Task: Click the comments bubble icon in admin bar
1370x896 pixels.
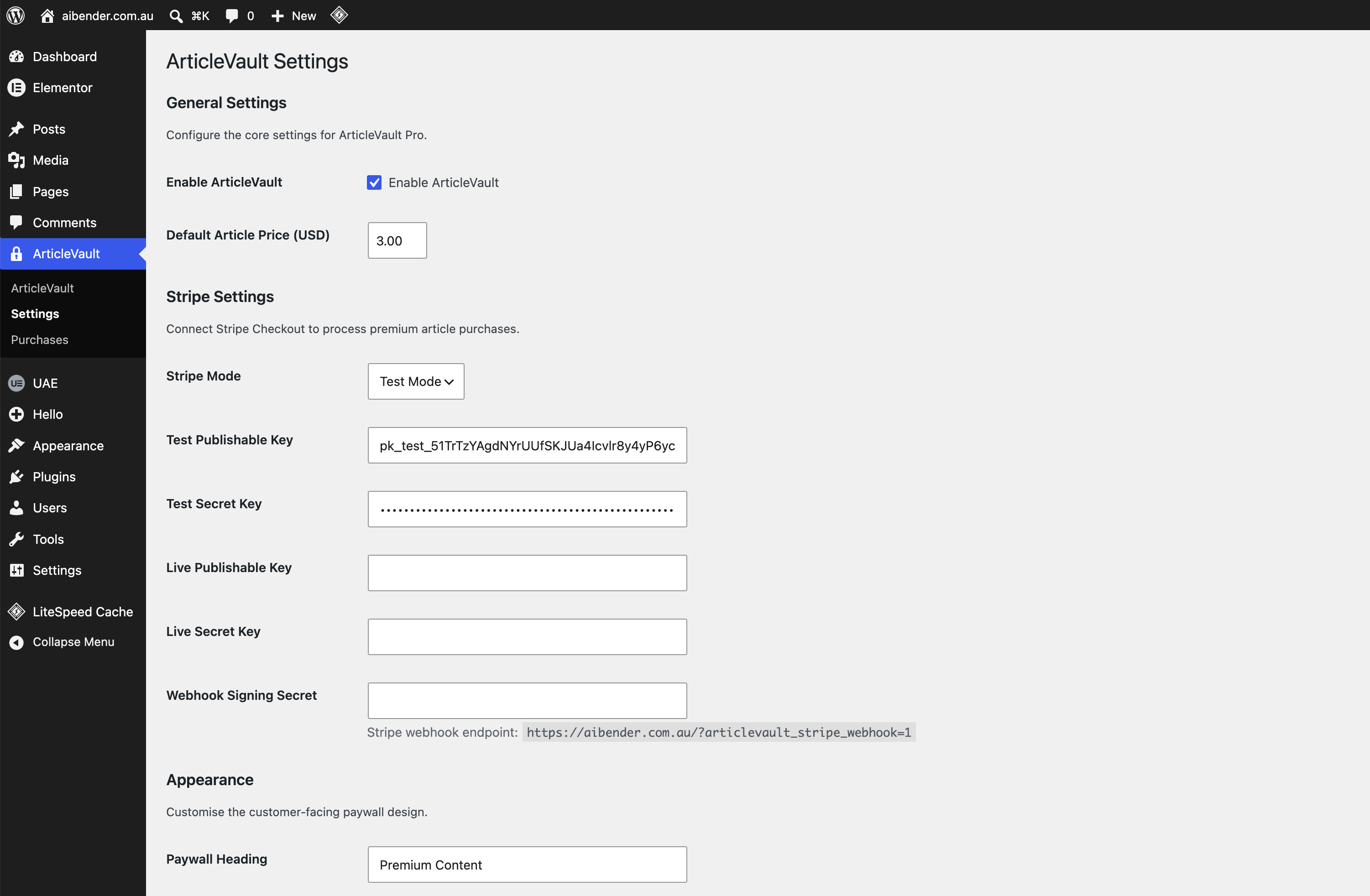Action: click(x=232, y=16)
